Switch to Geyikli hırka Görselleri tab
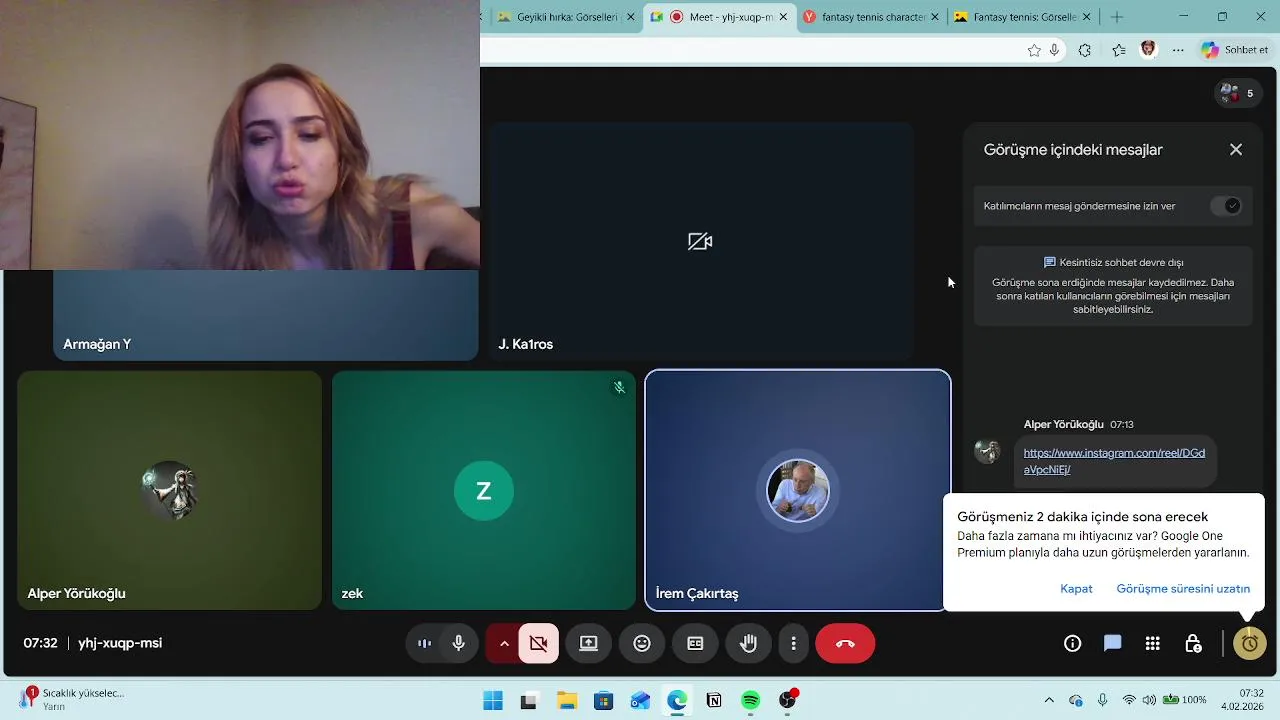The width and height of the screenshot is (1280, 720). coord(565,17)
